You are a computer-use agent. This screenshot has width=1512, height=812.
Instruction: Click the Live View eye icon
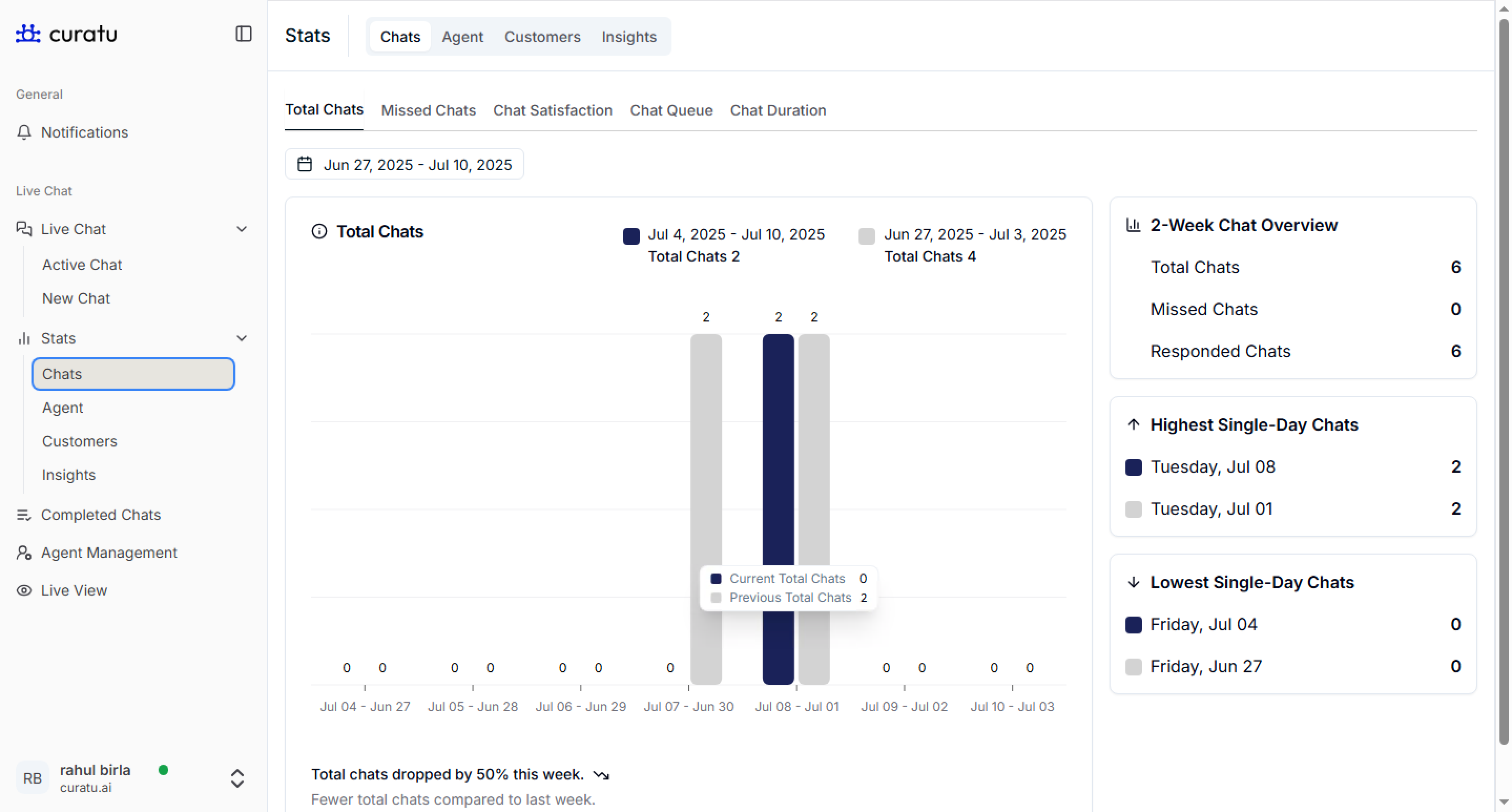24,590
